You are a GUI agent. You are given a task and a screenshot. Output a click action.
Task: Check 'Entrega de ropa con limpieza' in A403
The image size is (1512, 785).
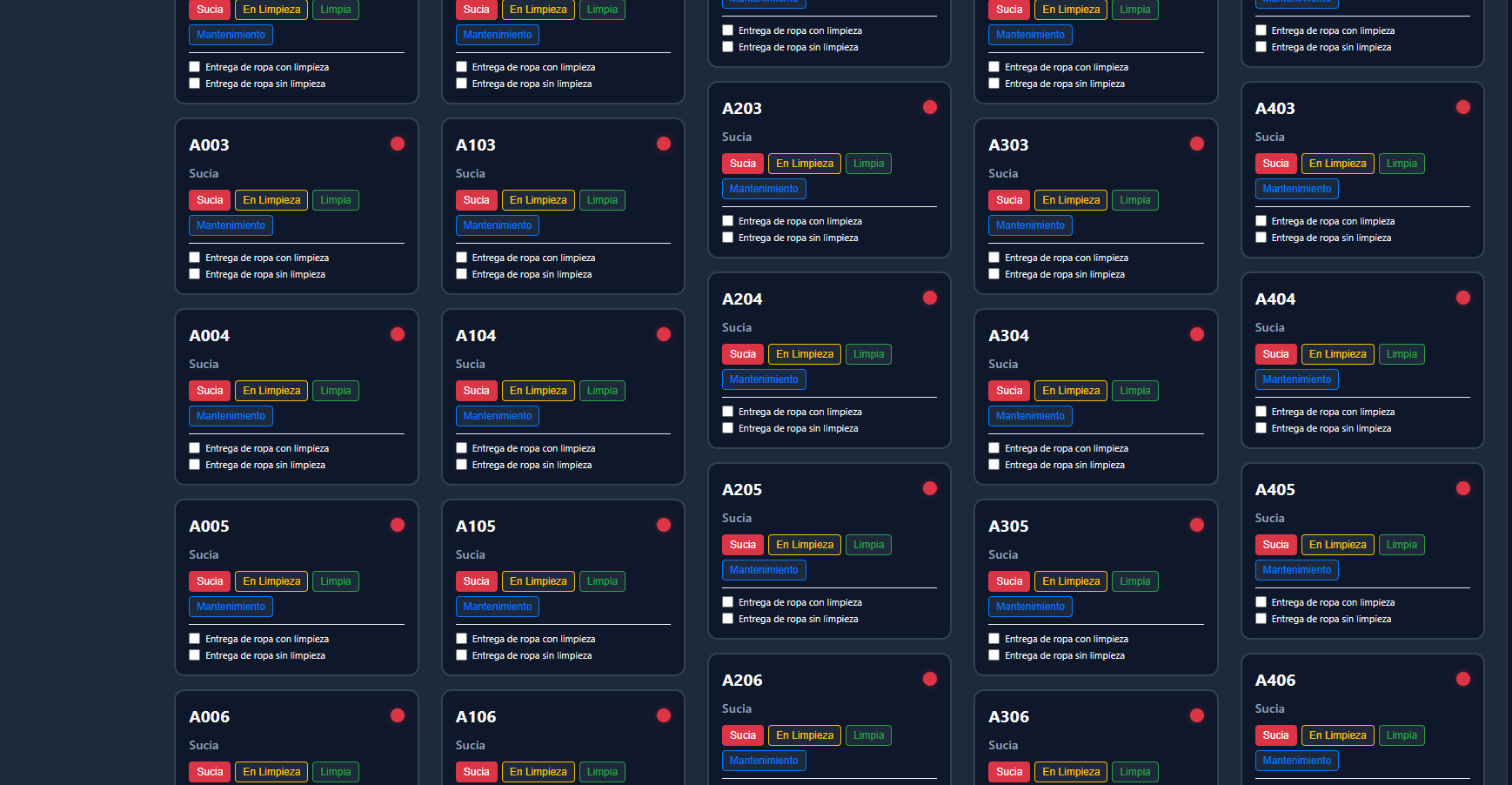(x=1261, y=221)
